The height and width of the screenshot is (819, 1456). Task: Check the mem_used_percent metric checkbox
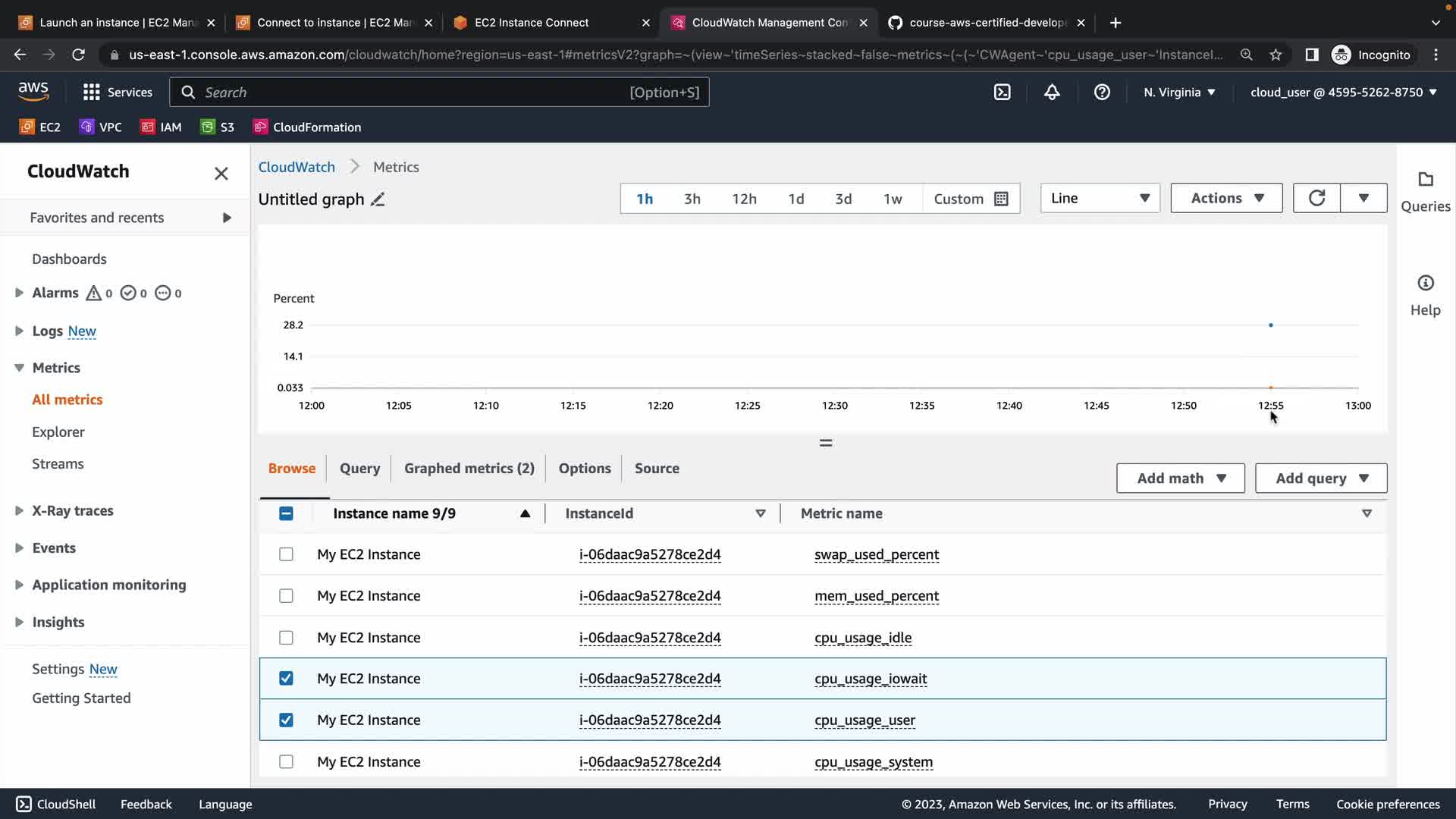pyautogui.click(x=286, y=596)
